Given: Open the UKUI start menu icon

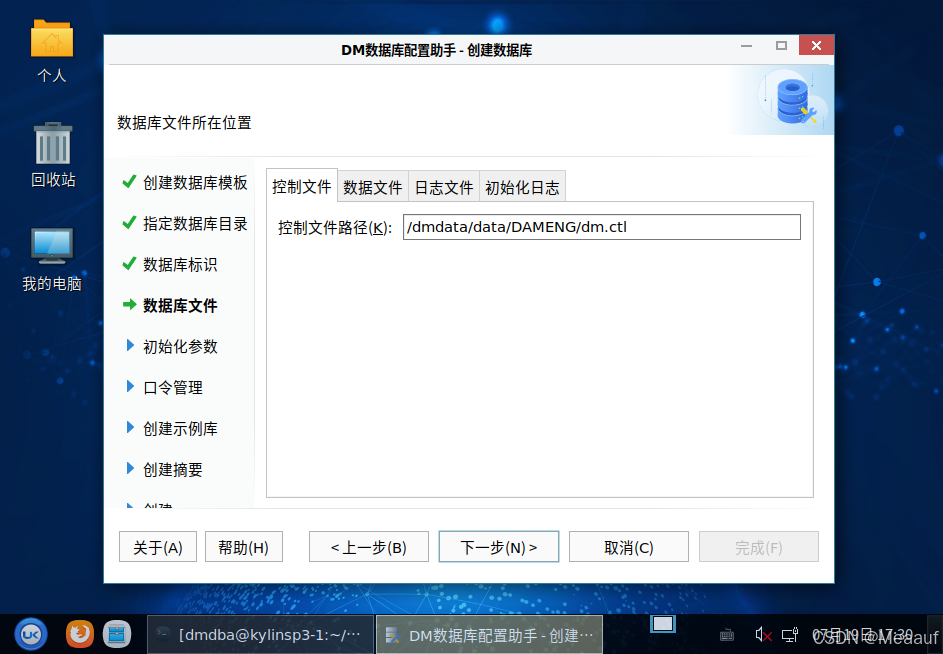Looking at the screenshot, I should point(31,634).
